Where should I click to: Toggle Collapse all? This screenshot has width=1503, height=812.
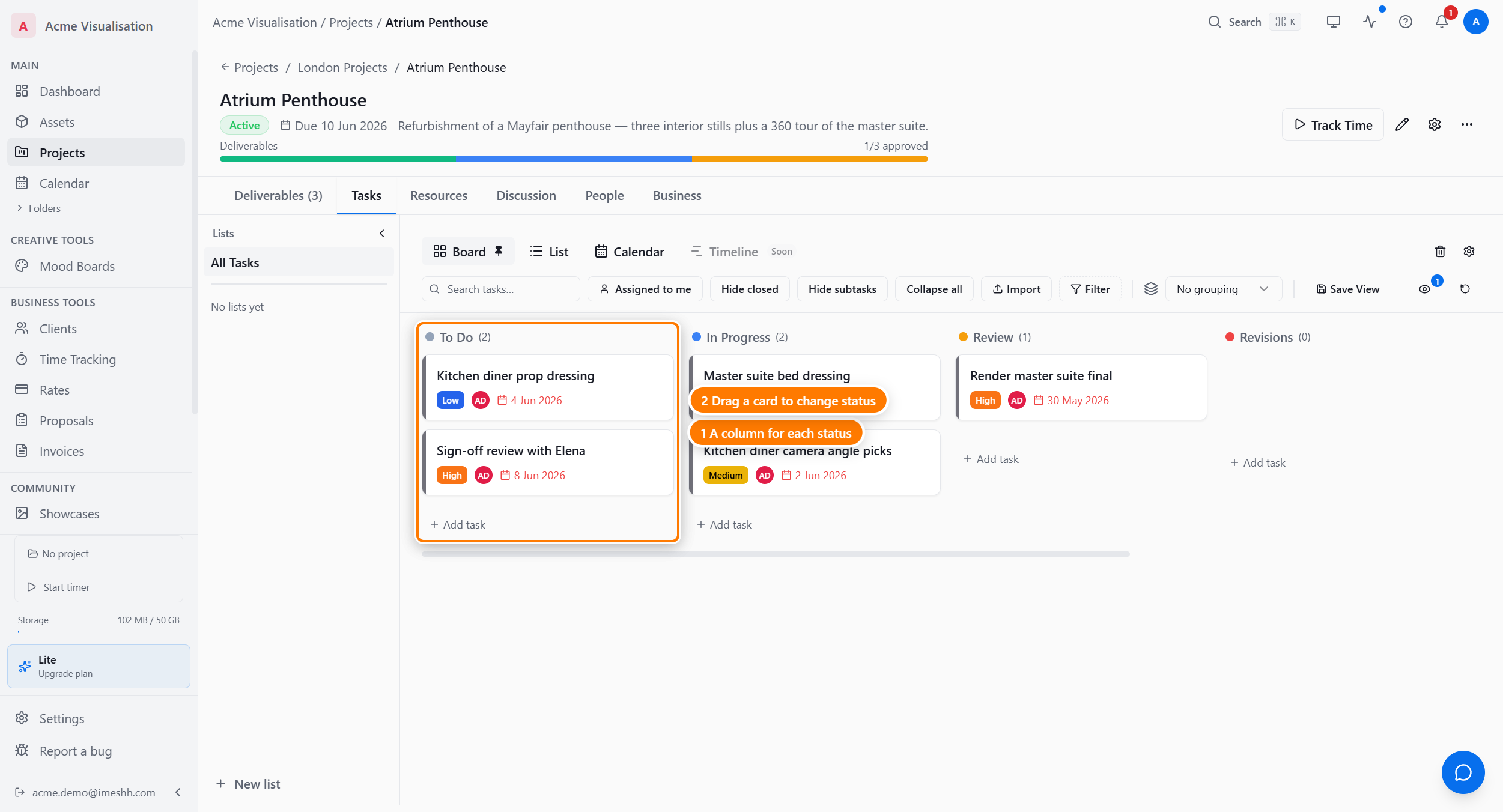point(934,289)
